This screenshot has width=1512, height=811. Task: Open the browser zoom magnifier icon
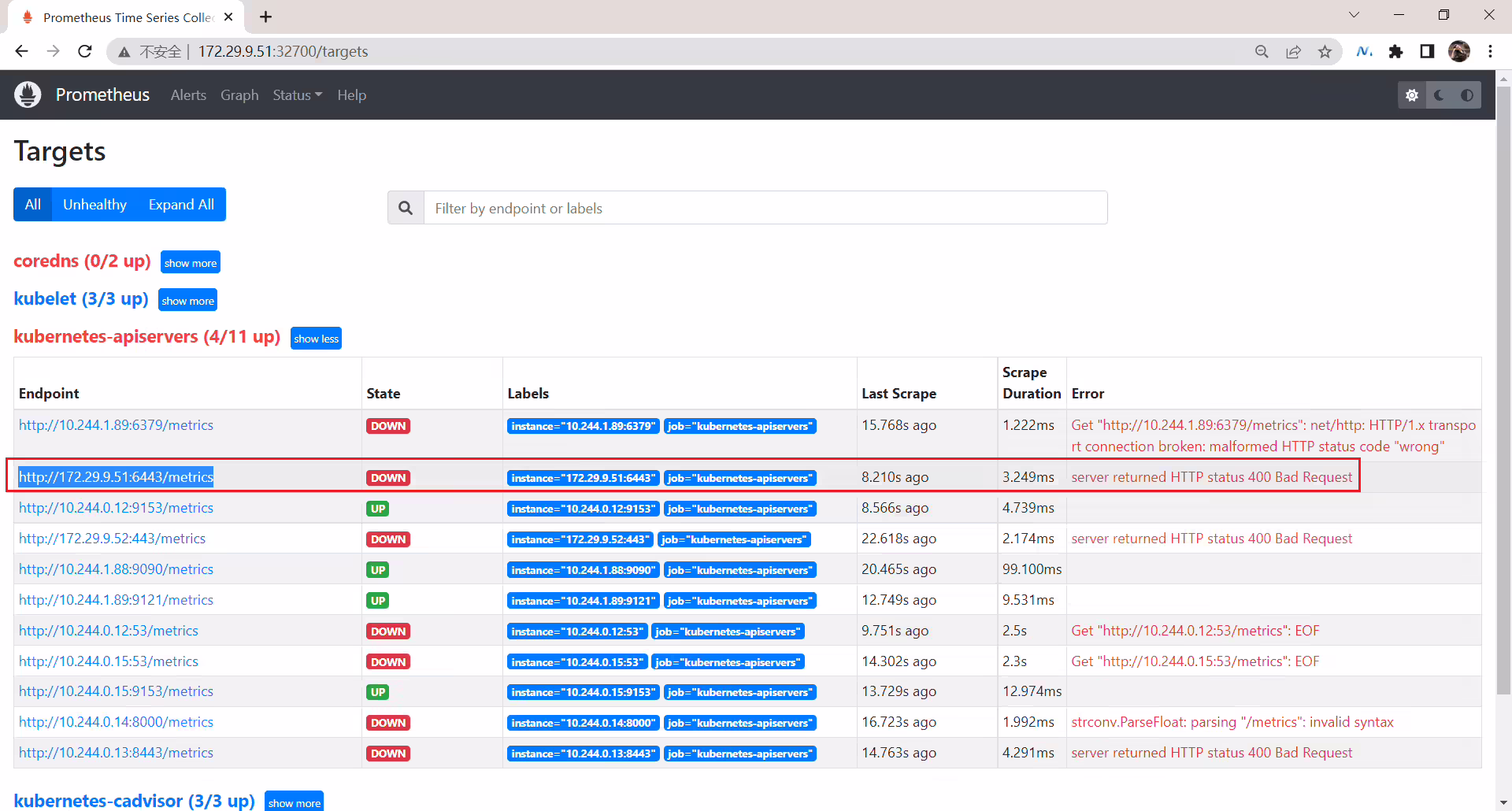[x=1262, y=51]
